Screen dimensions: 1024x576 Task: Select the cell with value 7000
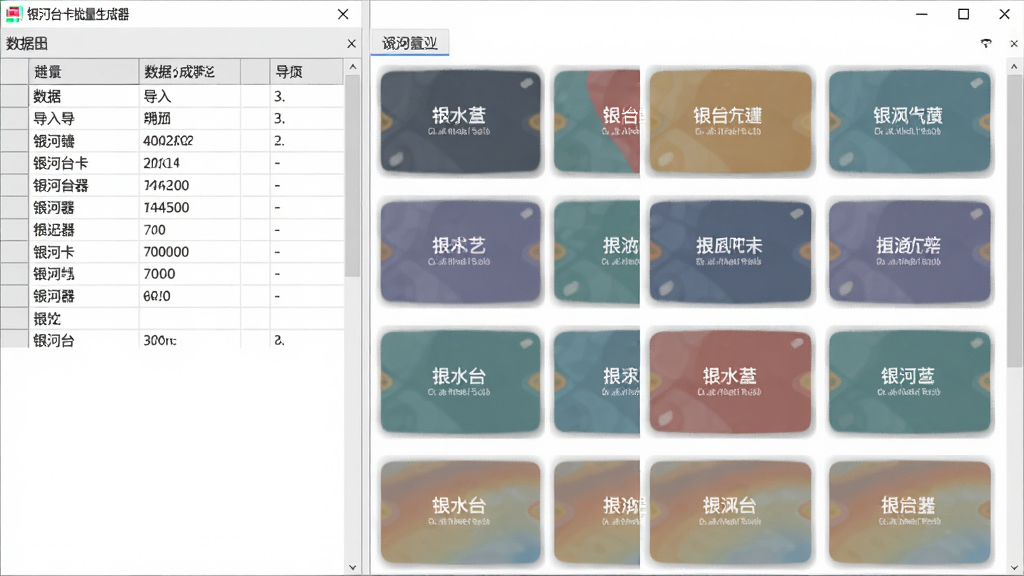pyautogui.click(x=189, y=274)
